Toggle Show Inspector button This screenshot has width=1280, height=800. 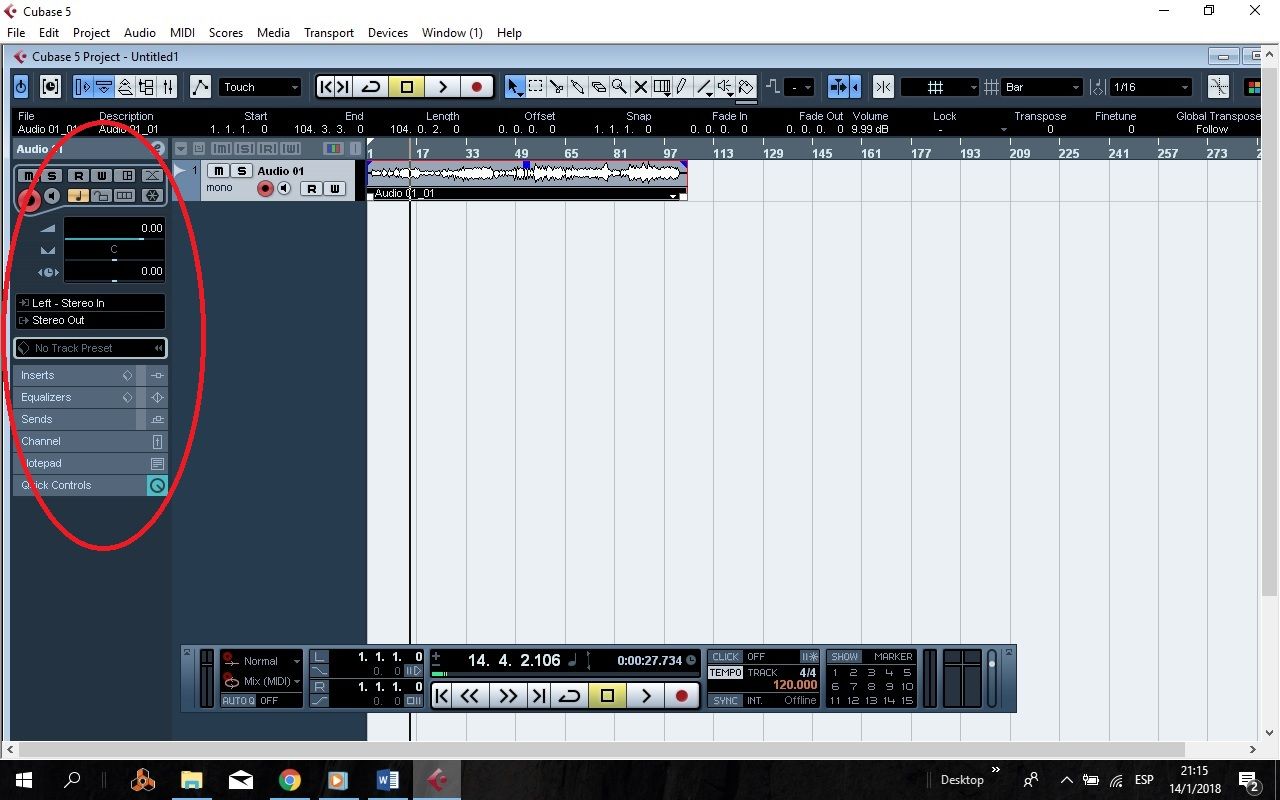coord(83,87)
